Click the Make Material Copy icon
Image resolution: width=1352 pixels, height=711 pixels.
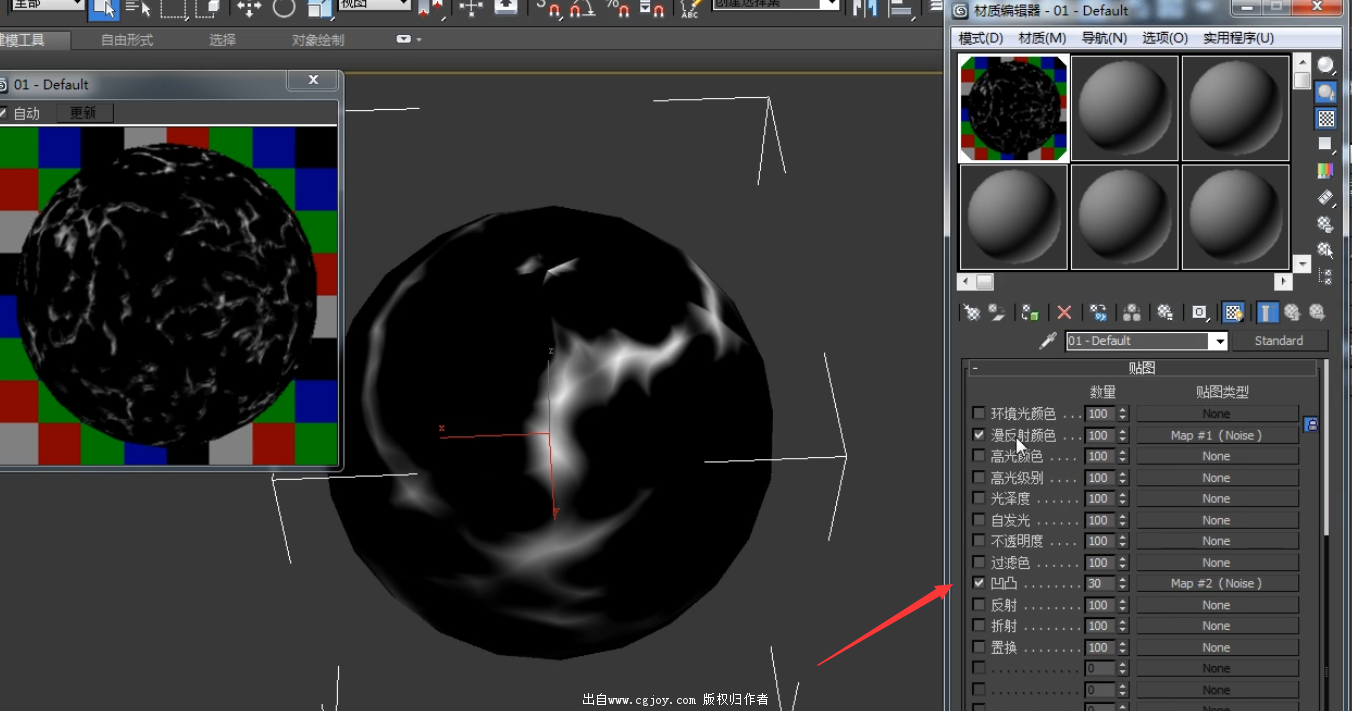tap(1098, 313)
